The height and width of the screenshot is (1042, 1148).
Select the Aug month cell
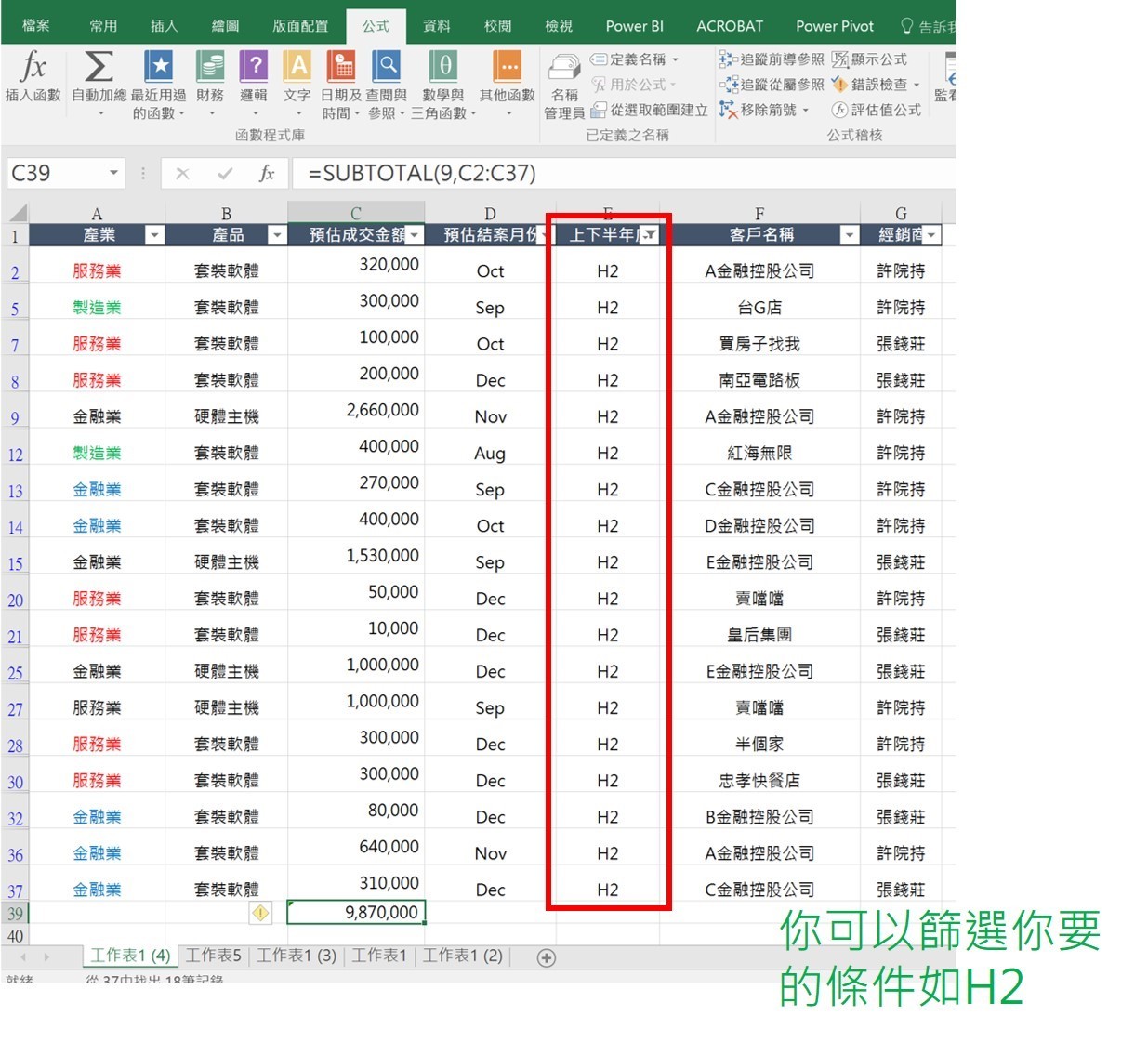click(x=490, y=453)
